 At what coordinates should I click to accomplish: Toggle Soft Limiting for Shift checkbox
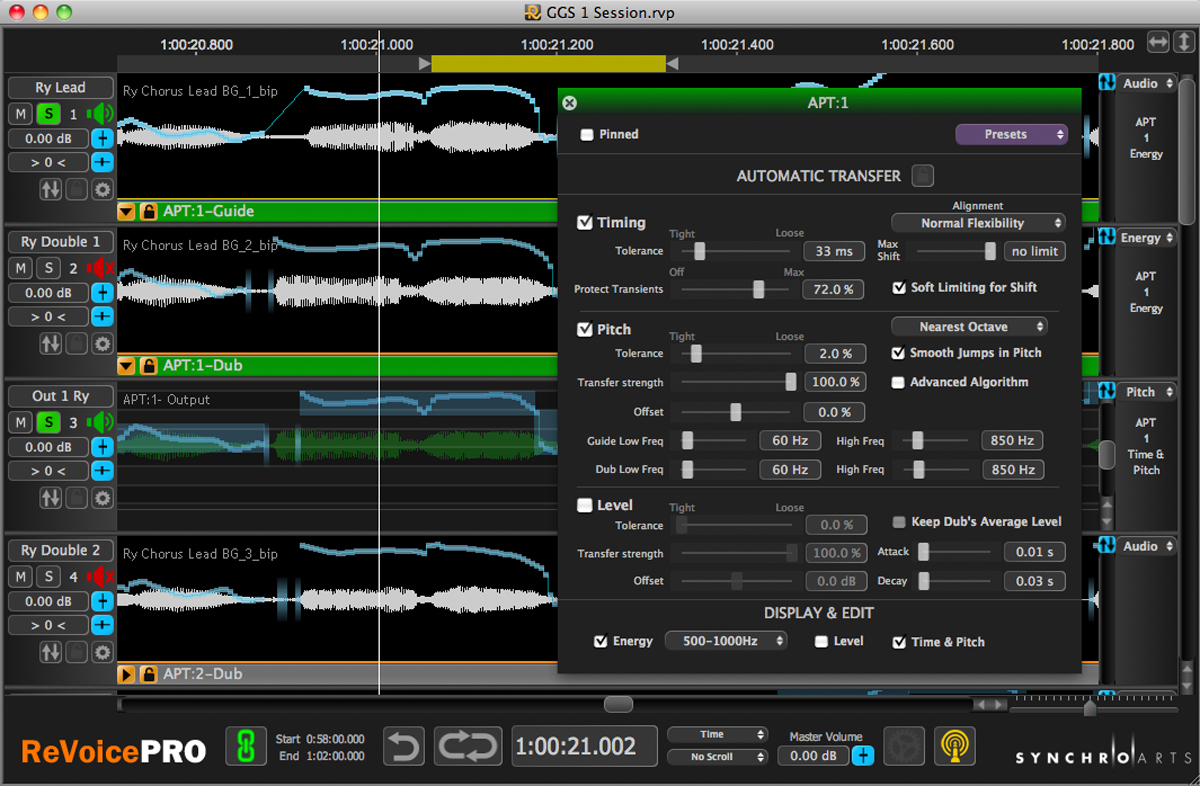tap(899, 288)
